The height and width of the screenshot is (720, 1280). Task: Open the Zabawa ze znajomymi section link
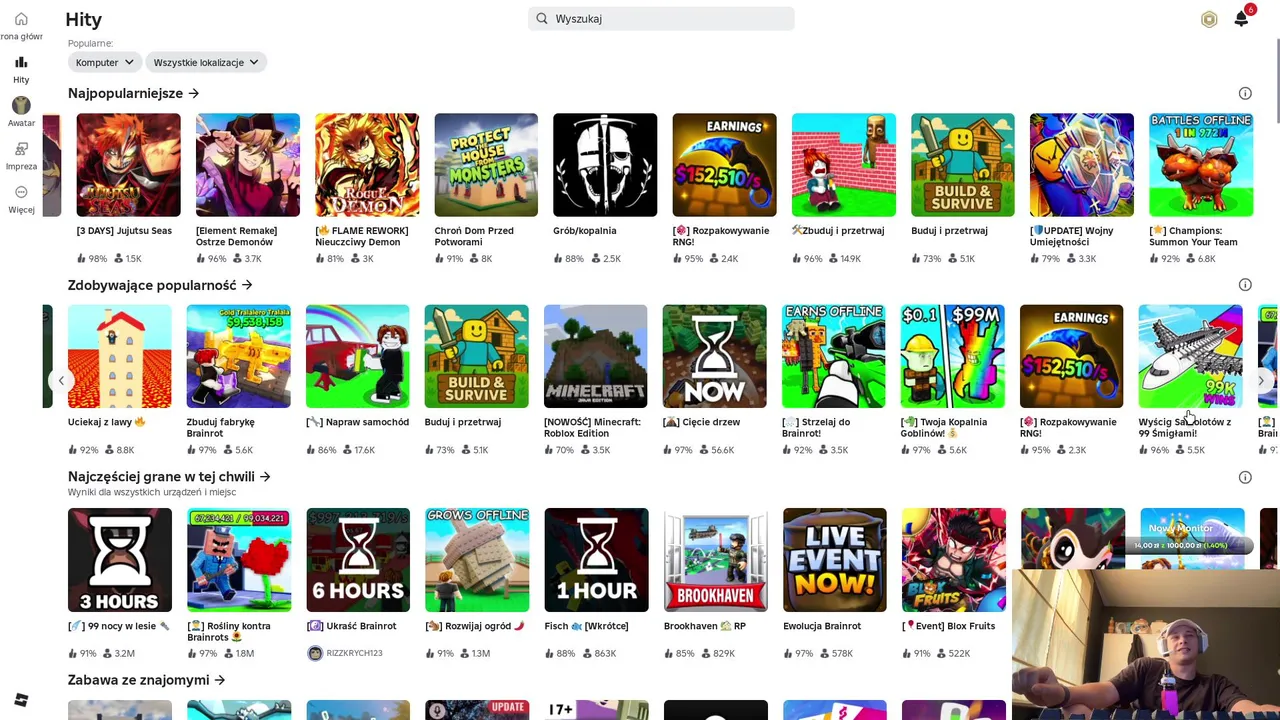[146, 680]
